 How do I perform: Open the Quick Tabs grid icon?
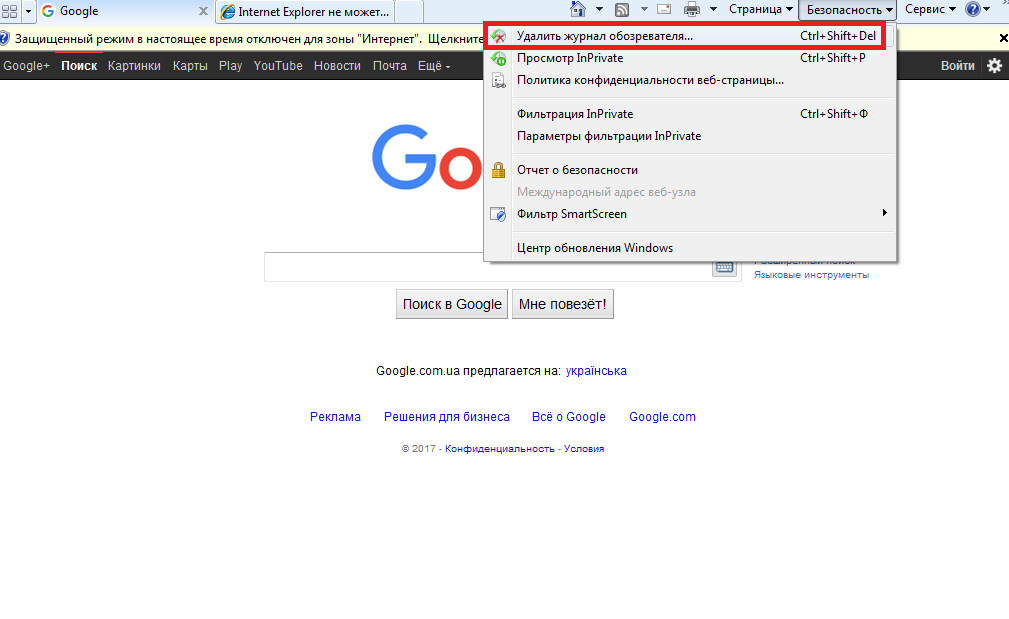click(x=9, y=11)
